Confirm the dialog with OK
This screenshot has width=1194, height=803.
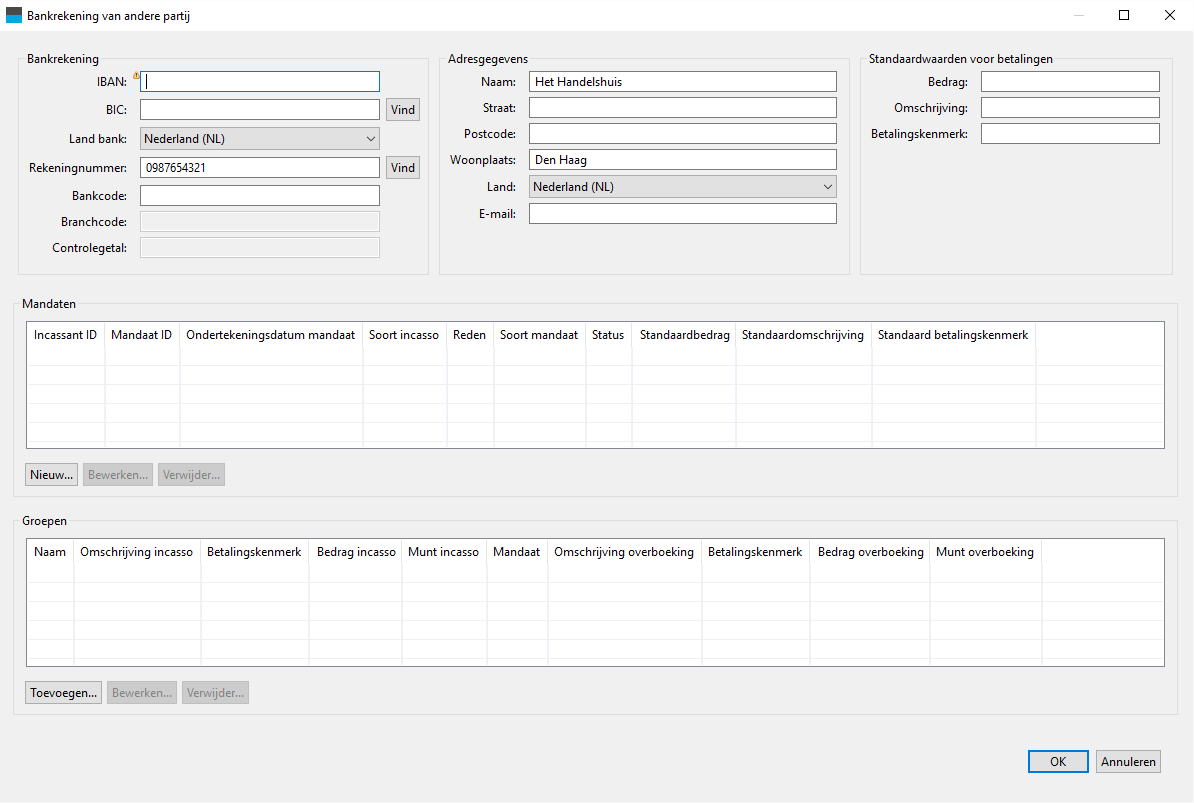(1057, 762)
